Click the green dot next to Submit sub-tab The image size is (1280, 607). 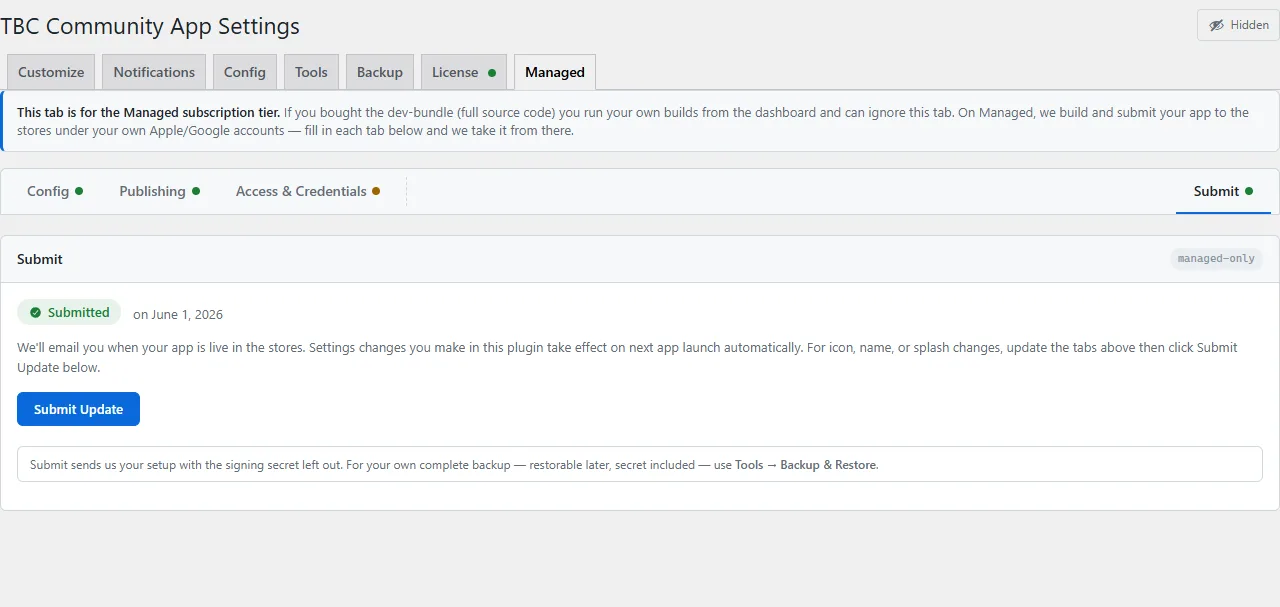coord(1249,191)
